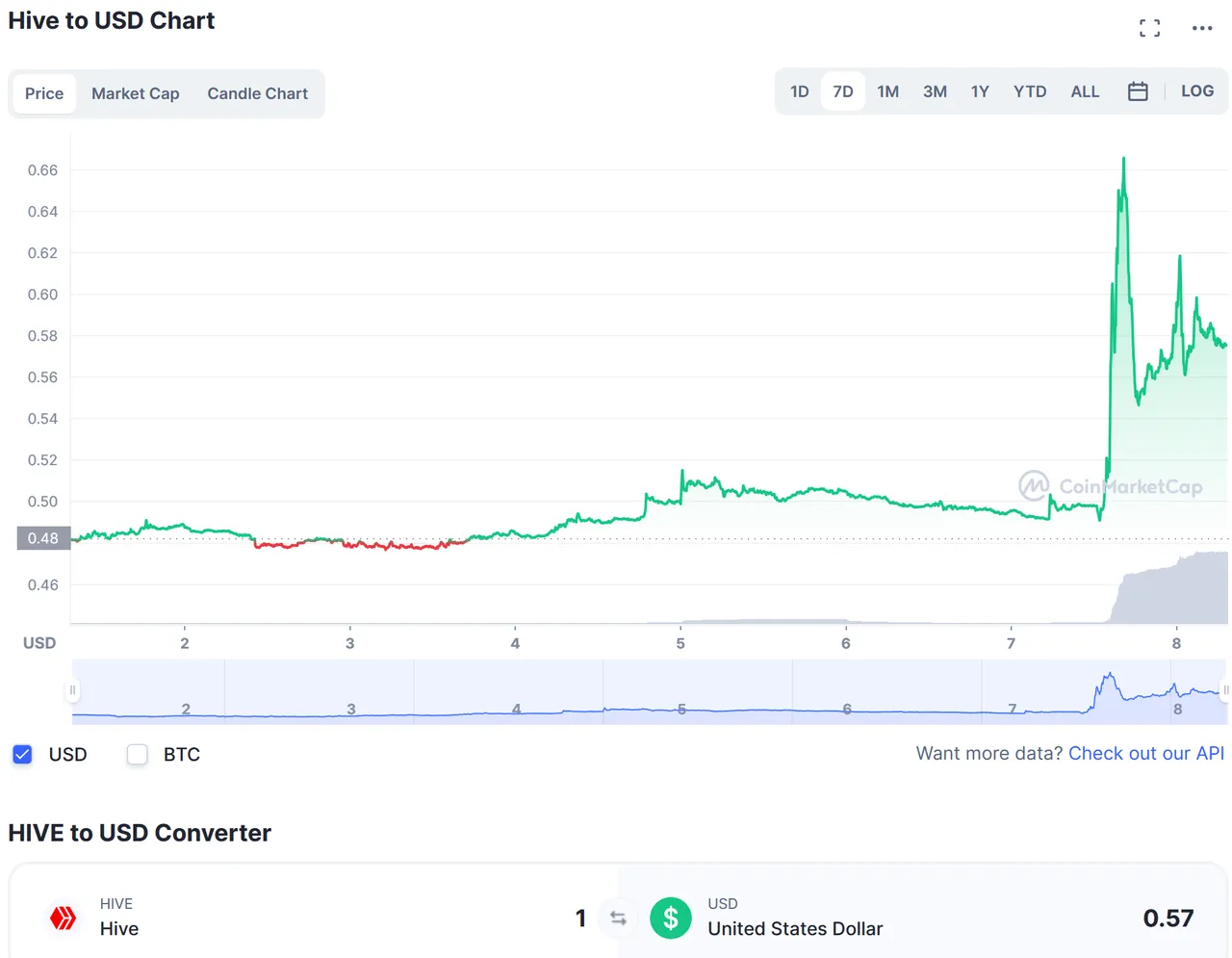This screenshot has height=958, width=1232.
Task: Open the calendar date range picker
Action: point(1138,91)
